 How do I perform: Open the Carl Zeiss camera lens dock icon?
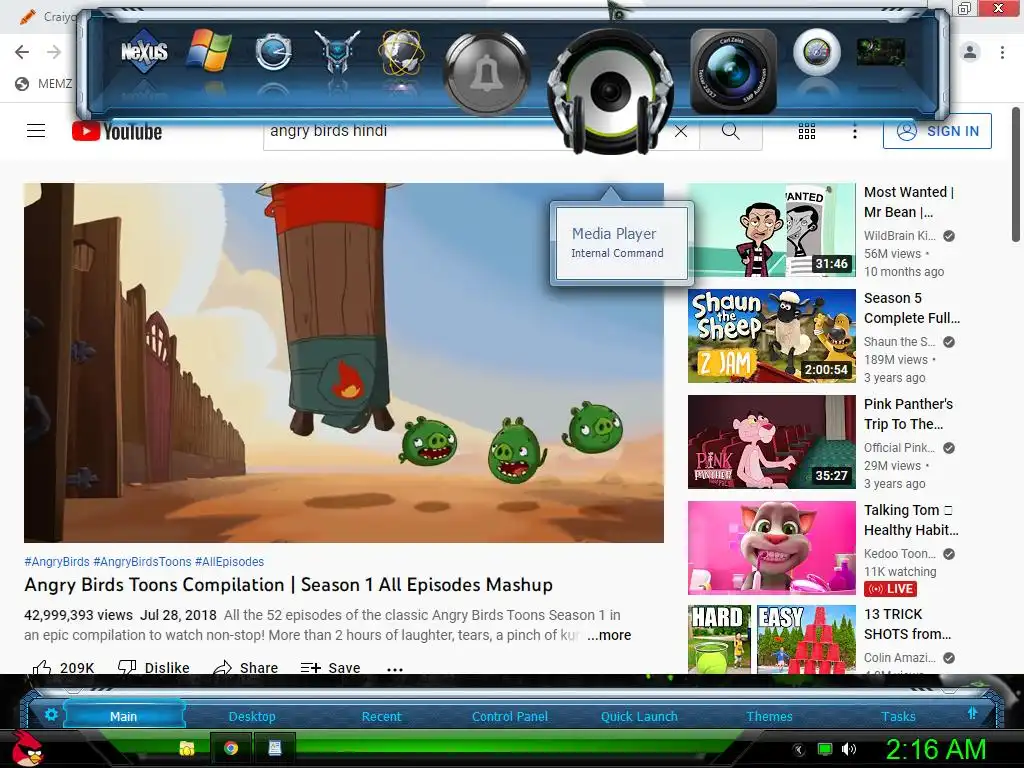733,72
